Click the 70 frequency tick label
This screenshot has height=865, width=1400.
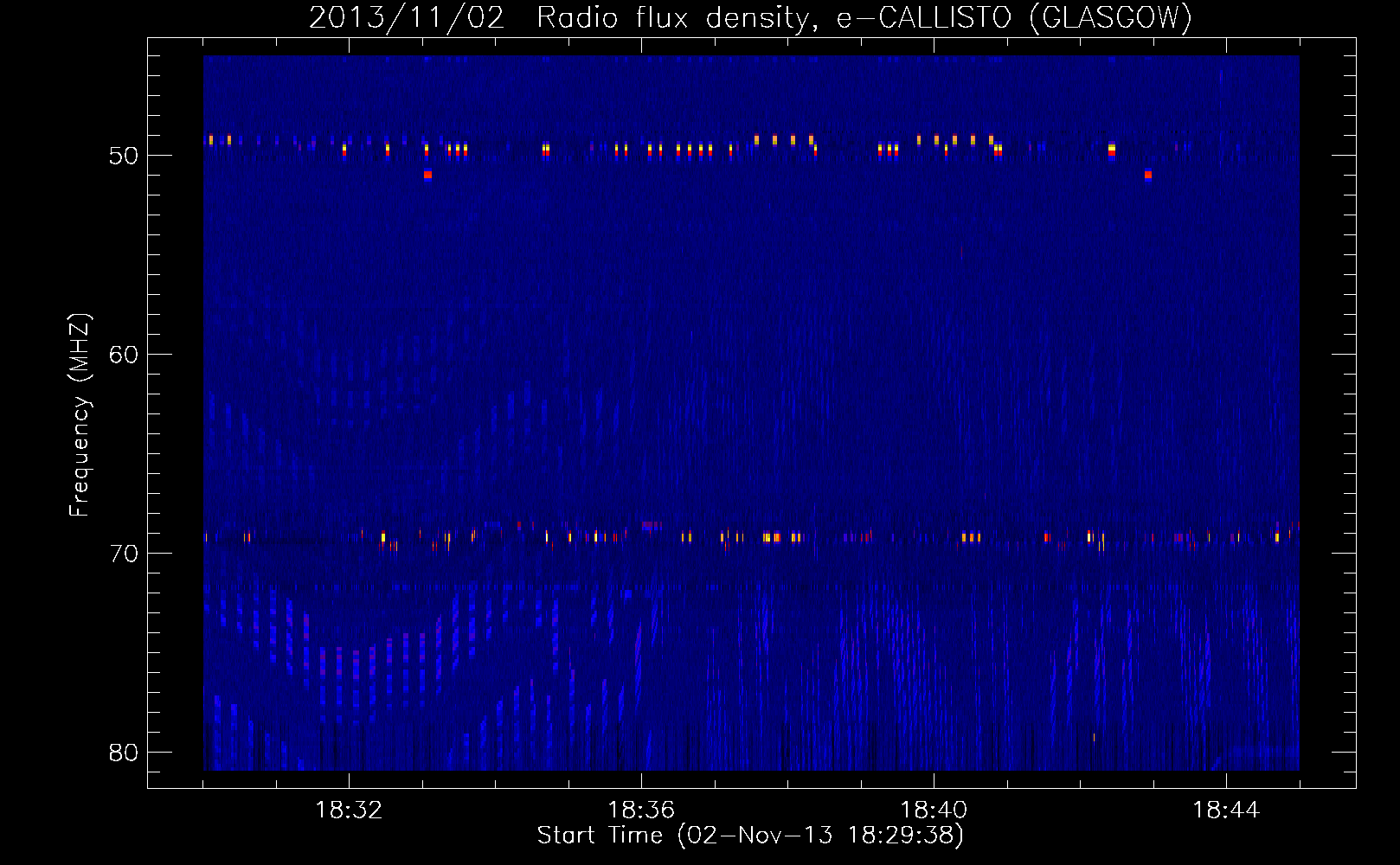click(124, 554)
